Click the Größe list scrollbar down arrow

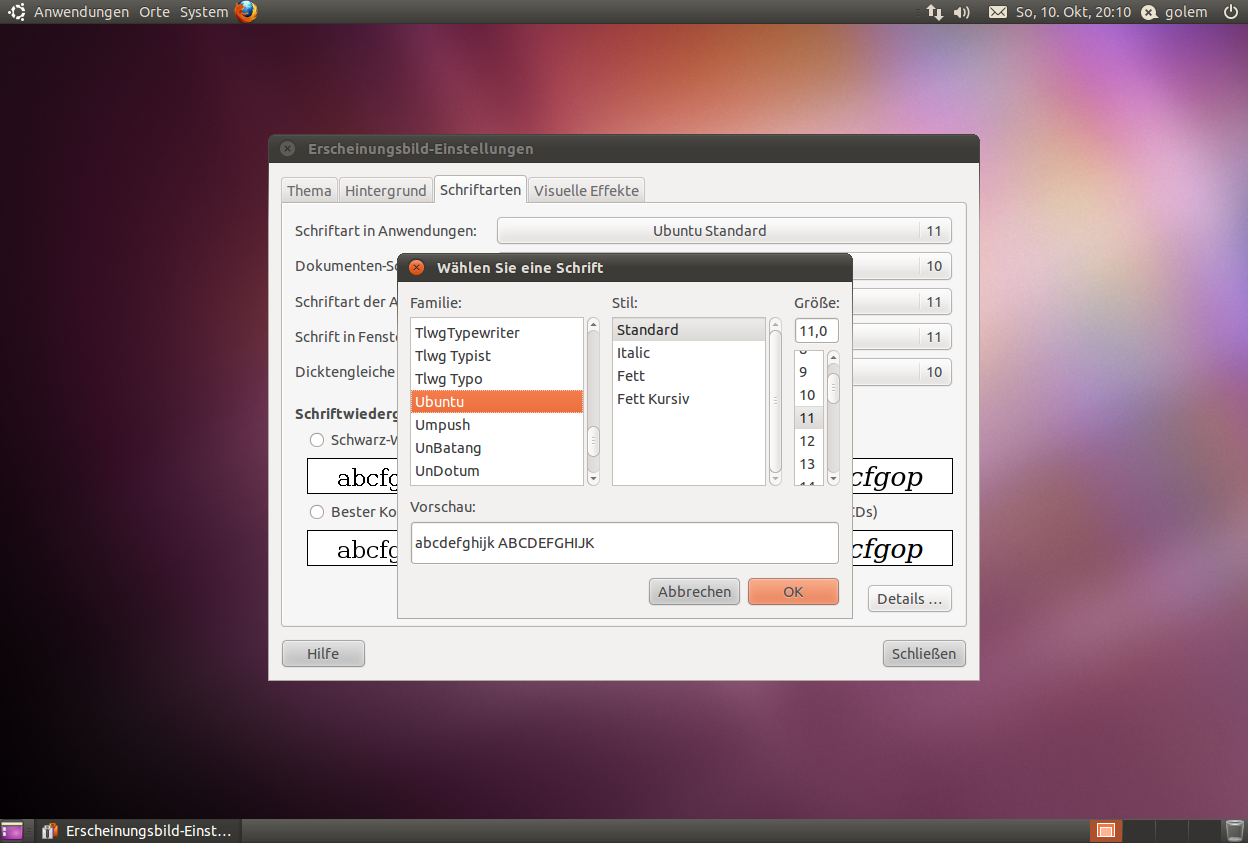pyautogui.click(x=833, y=479)
